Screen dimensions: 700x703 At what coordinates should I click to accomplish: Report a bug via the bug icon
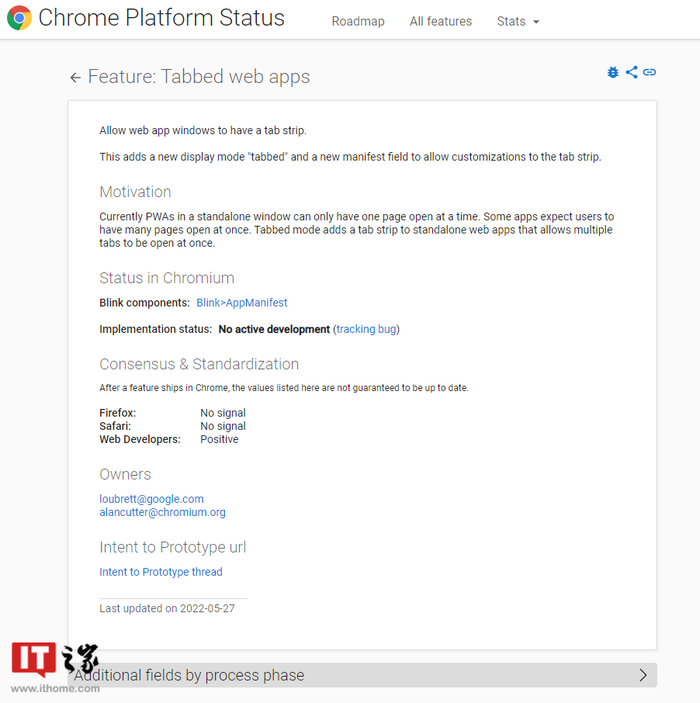click(x=613, y=72)
